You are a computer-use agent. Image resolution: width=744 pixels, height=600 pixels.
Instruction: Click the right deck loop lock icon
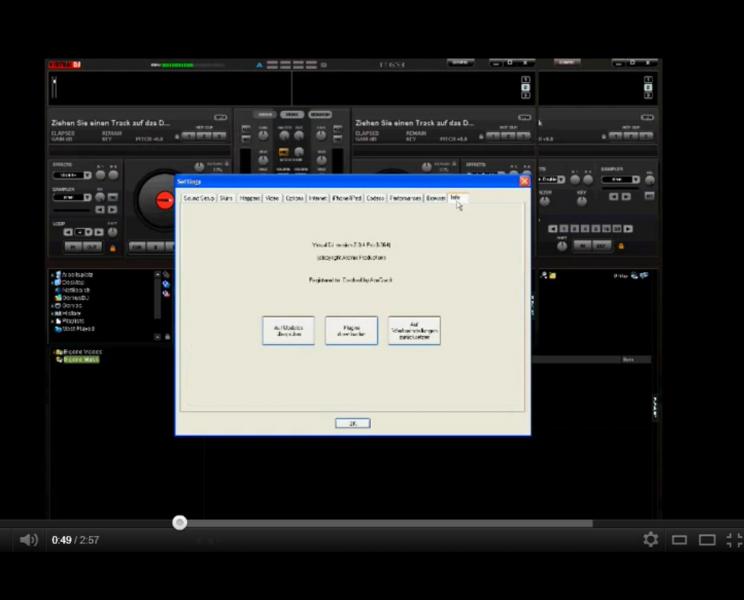(x=621, y=246)
